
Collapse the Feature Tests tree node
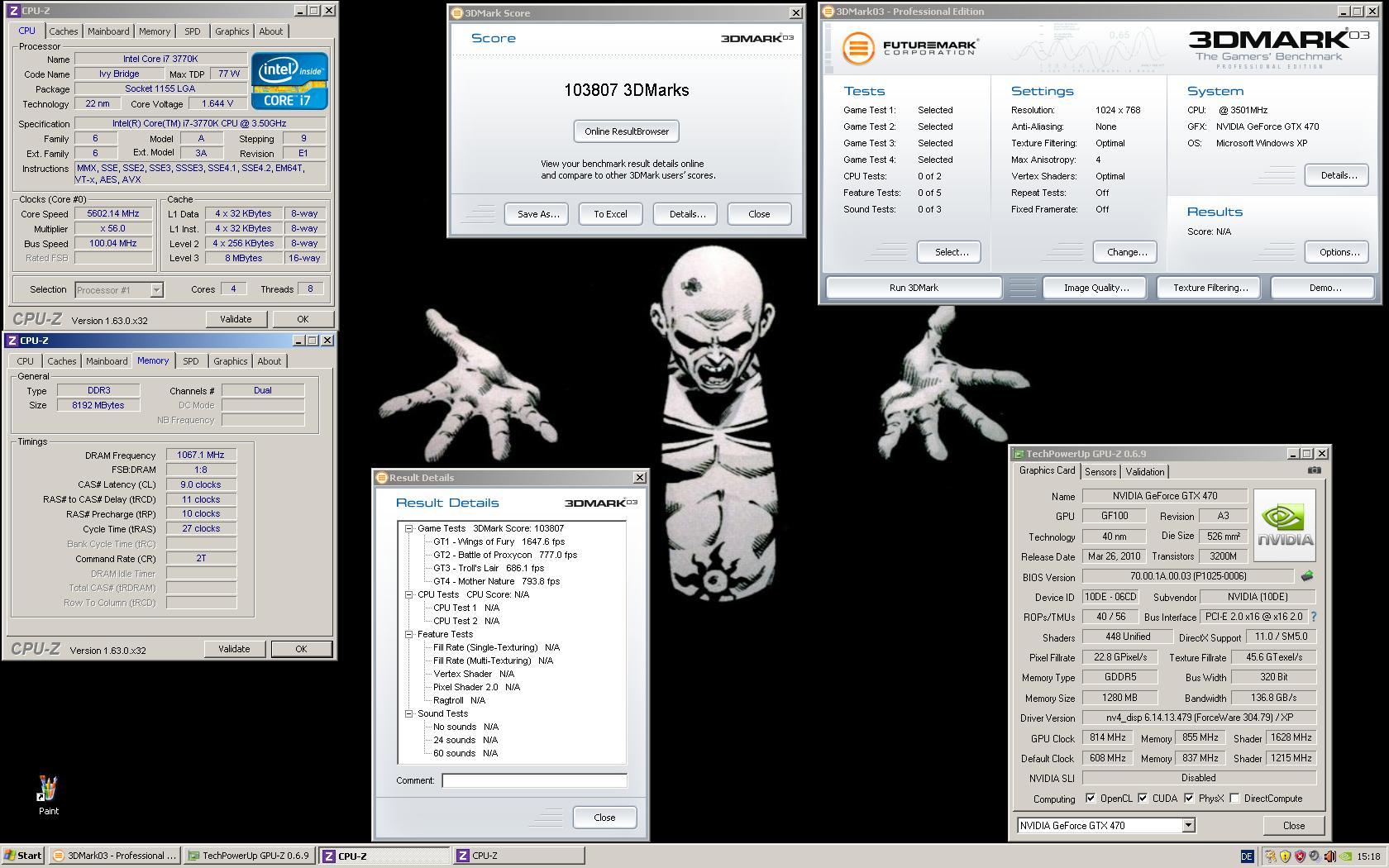pyautogui.click(x=408, y=634)
